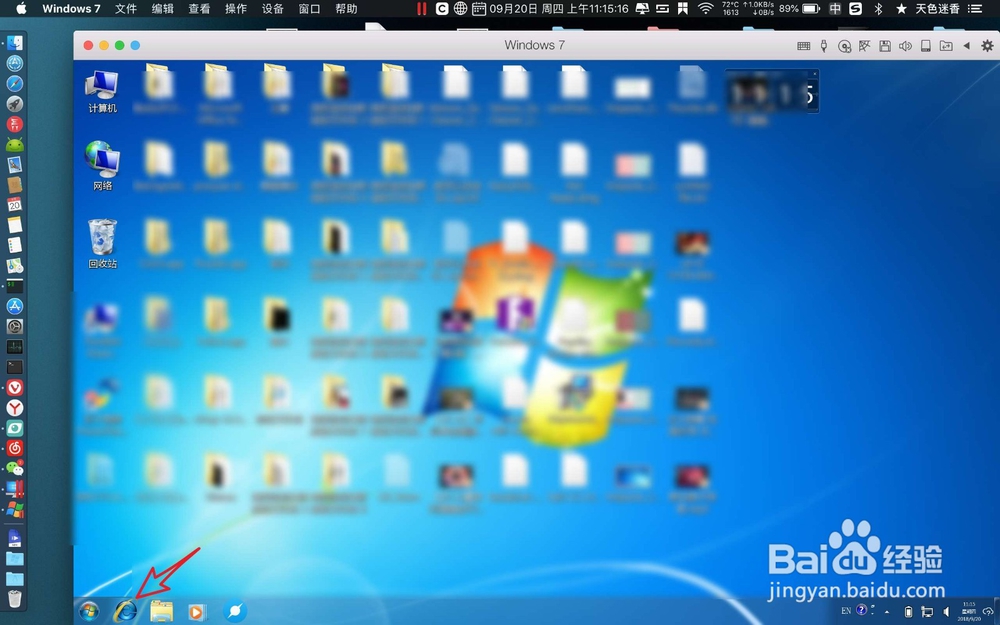Open the 窗口 menu

pyautogui.click(x=309, y=9)
